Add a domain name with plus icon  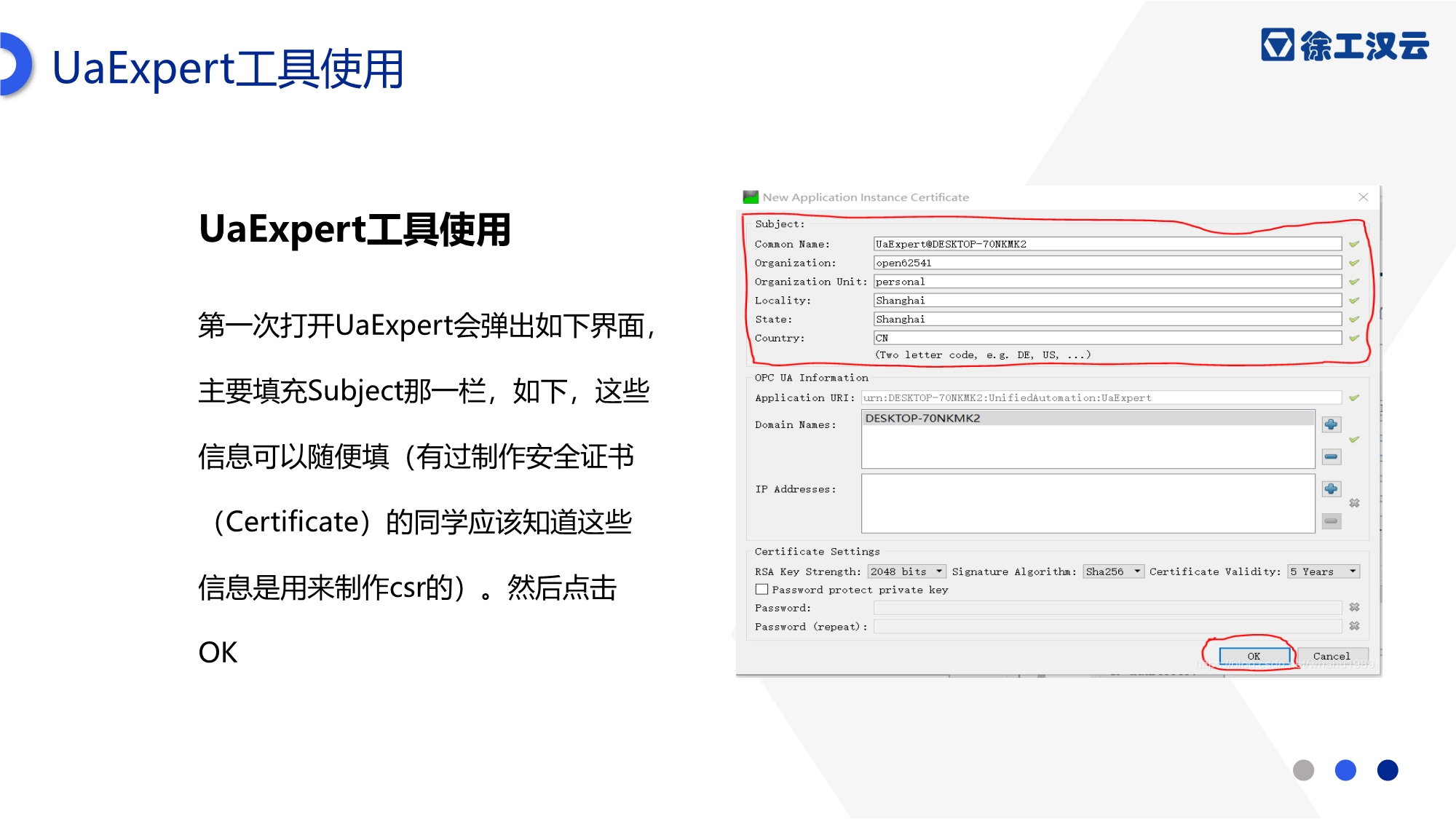tap(1331, 424)
